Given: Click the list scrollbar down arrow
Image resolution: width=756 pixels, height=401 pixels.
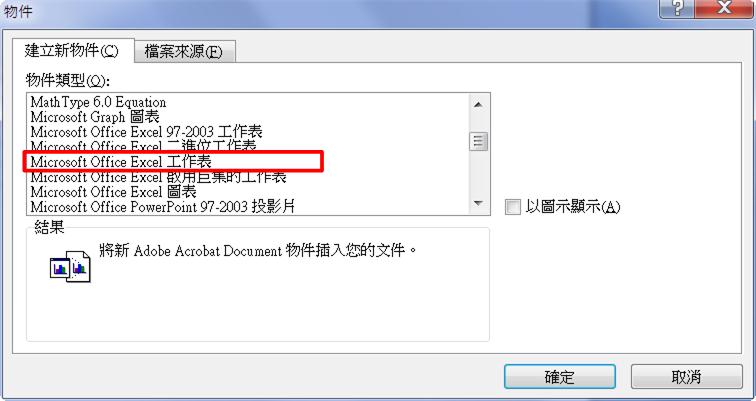Looking at the screenshot, I should [478, 203].
